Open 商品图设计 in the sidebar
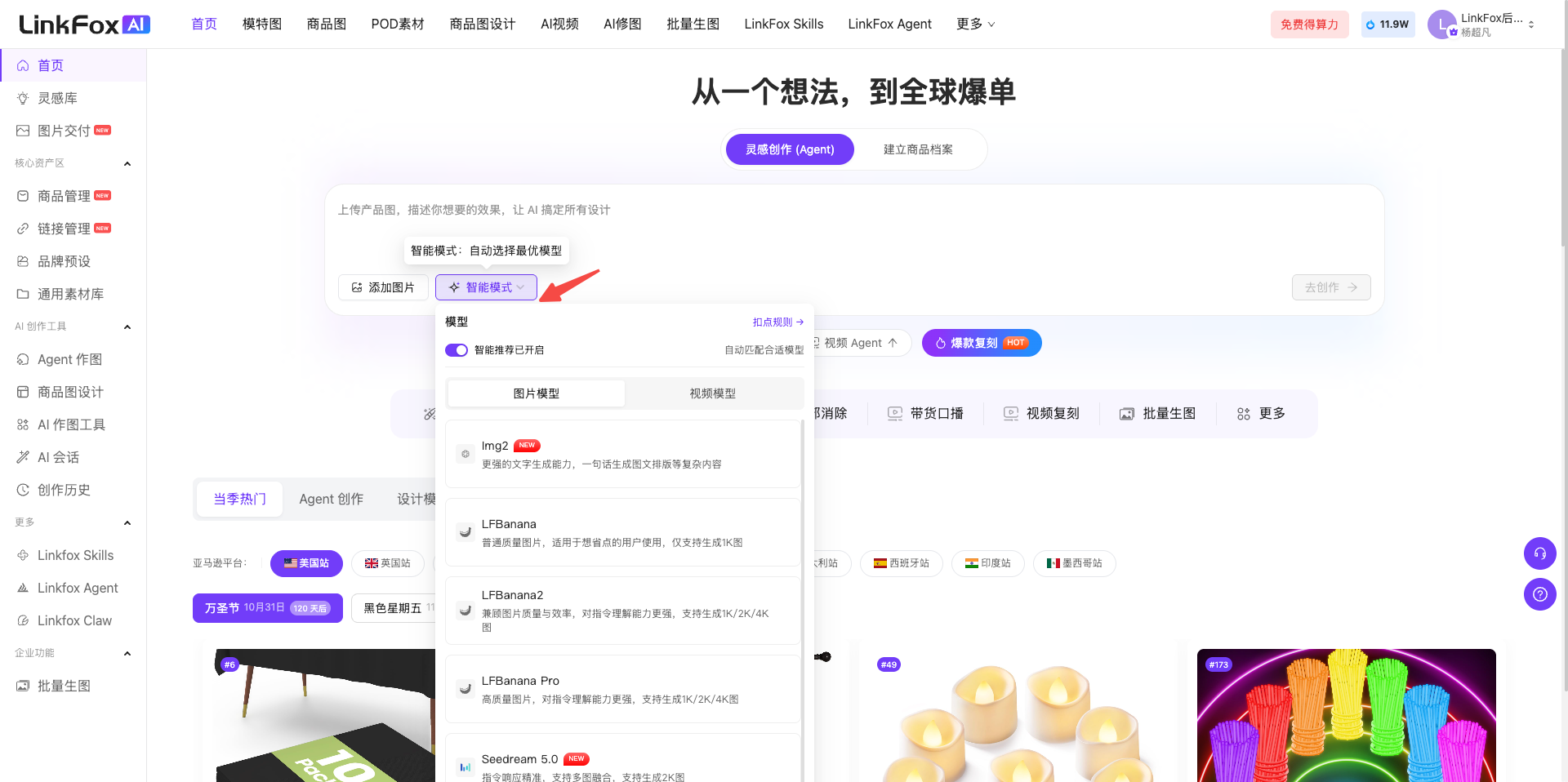The image size is (1568, 782). 73,392
